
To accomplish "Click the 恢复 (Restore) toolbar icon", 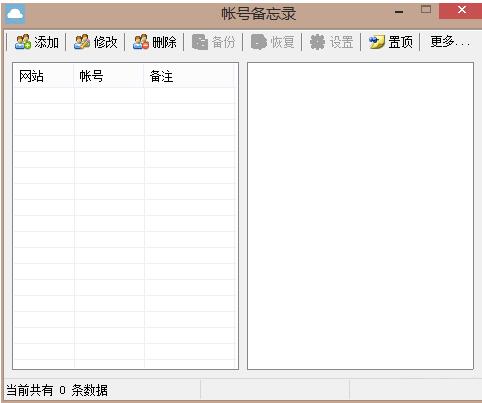I will tap(259, 42).
